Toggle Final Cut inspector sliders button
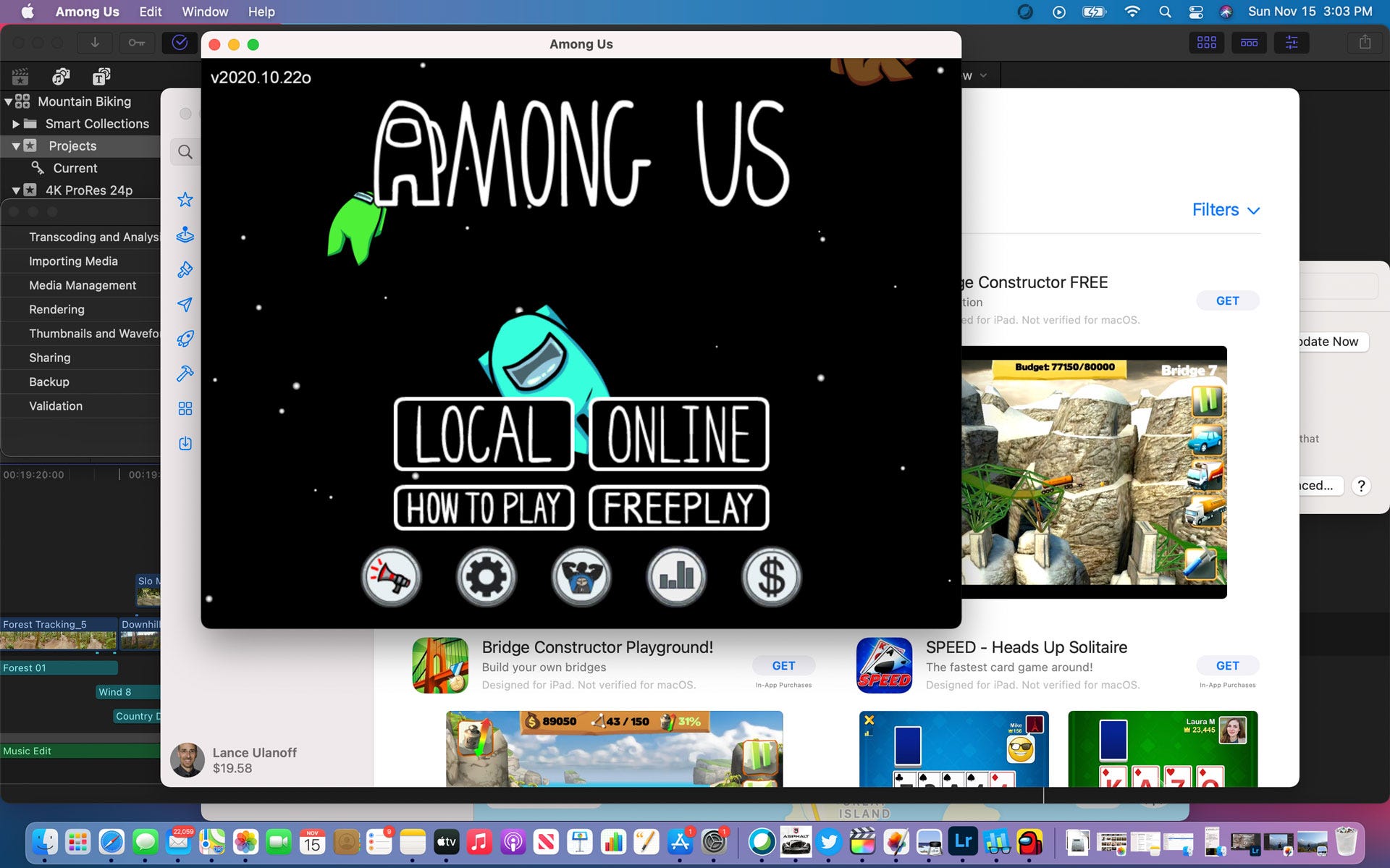Viewport: 1390px width, 868px height. 1292,43
